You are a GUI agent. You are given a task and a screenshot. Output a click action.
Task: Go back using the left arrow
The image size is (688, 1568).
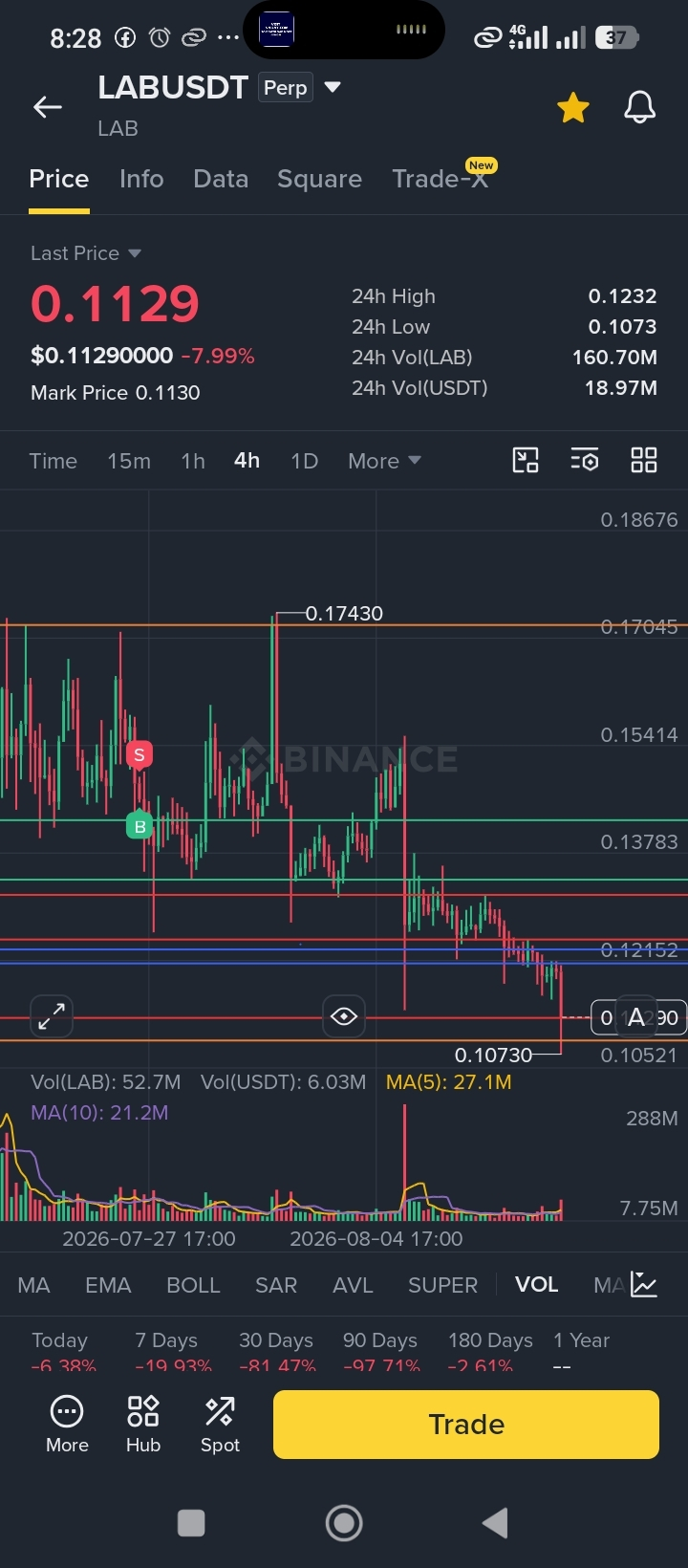[48, 107]
